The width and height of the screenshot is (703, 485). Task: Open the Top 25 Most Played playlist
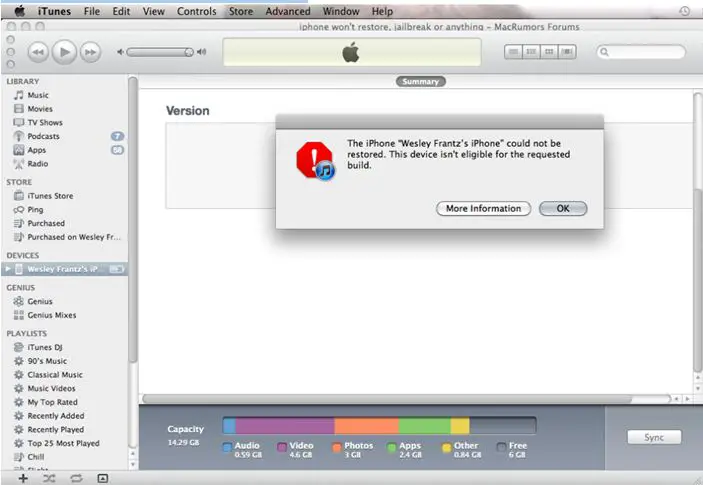(x=63, y=443)
